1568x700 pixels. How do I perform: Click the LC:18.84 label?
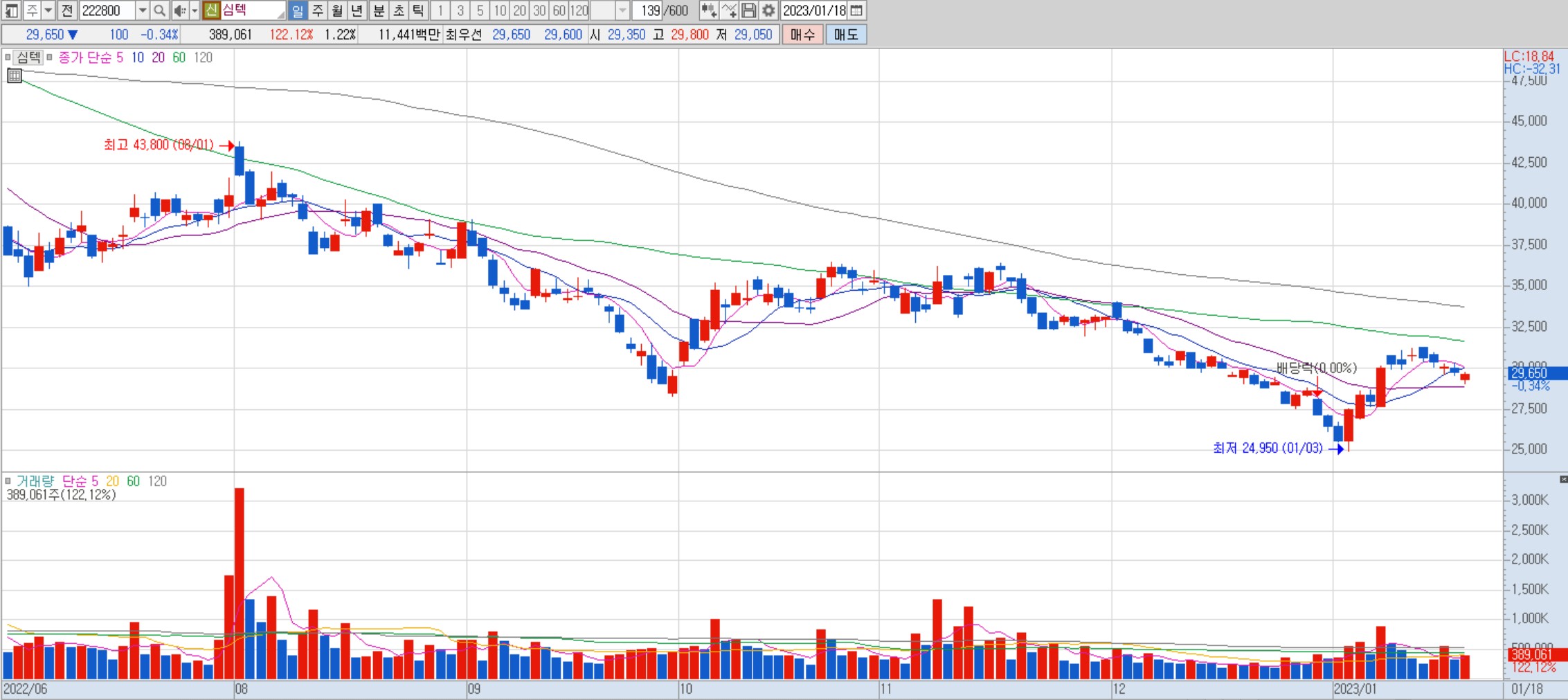coord(1529,56)
